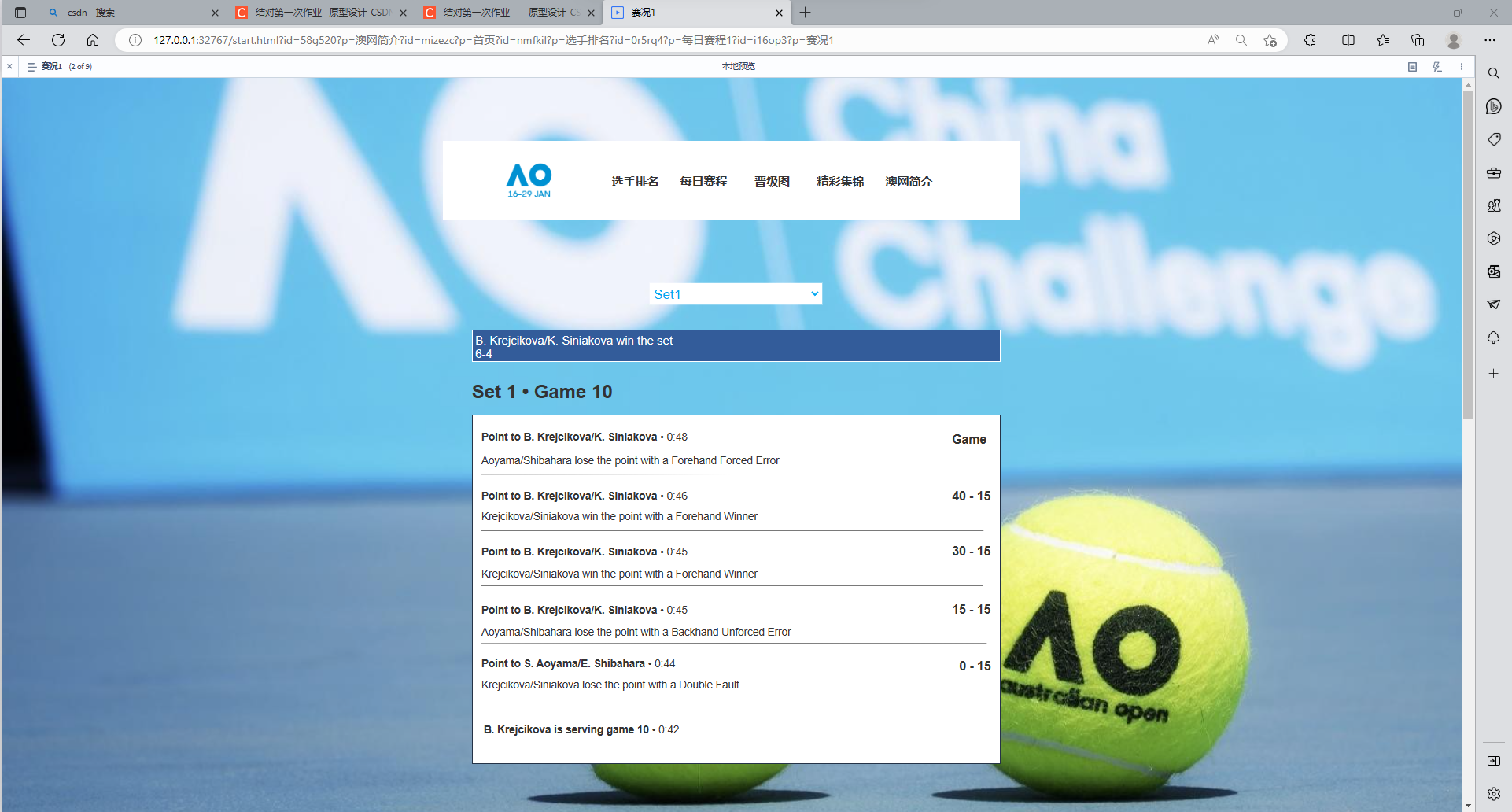Open a new browser tab
1512x812 pixels.
point(805,13)
